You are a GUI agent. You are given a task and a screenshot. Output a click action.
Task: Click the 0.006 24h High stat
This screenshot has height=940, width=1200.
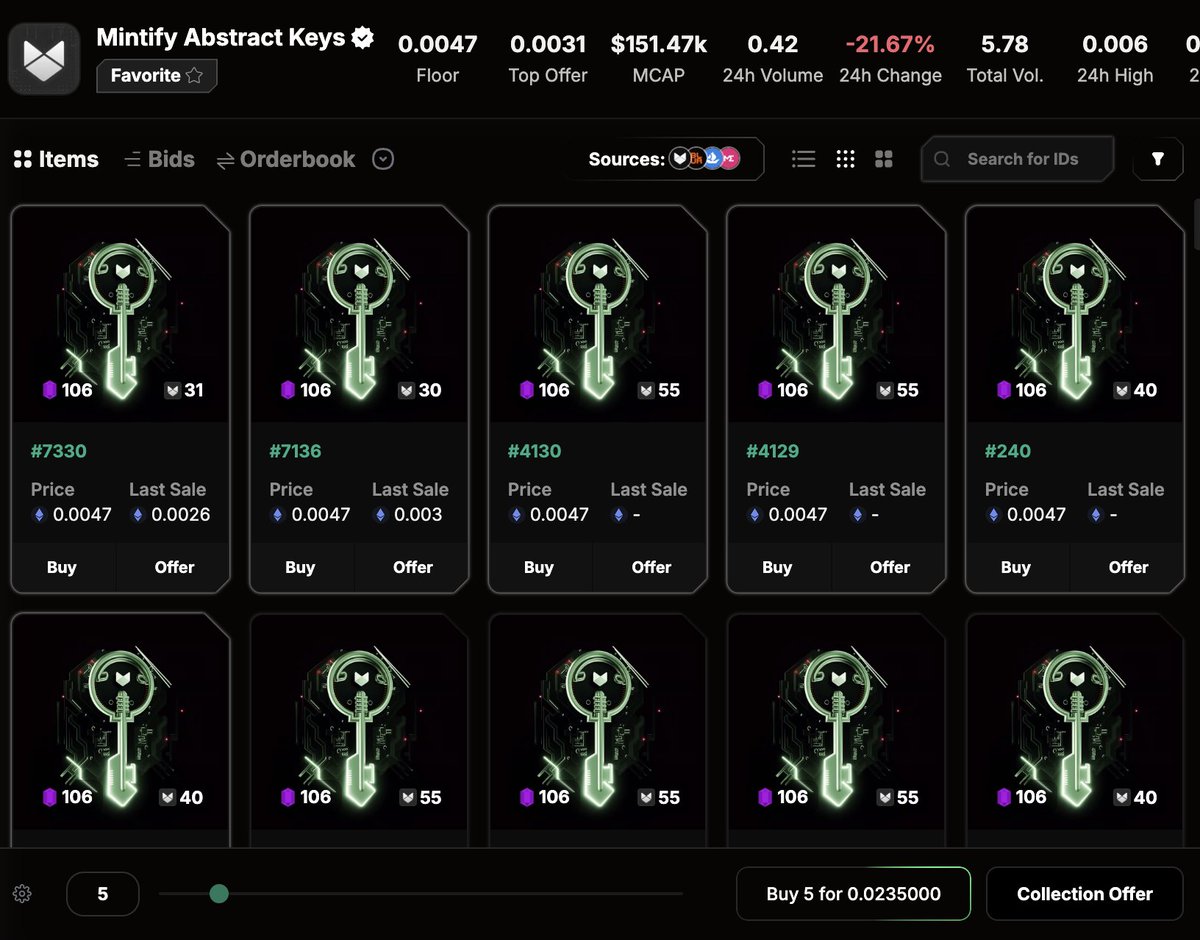pos(1115,59)
